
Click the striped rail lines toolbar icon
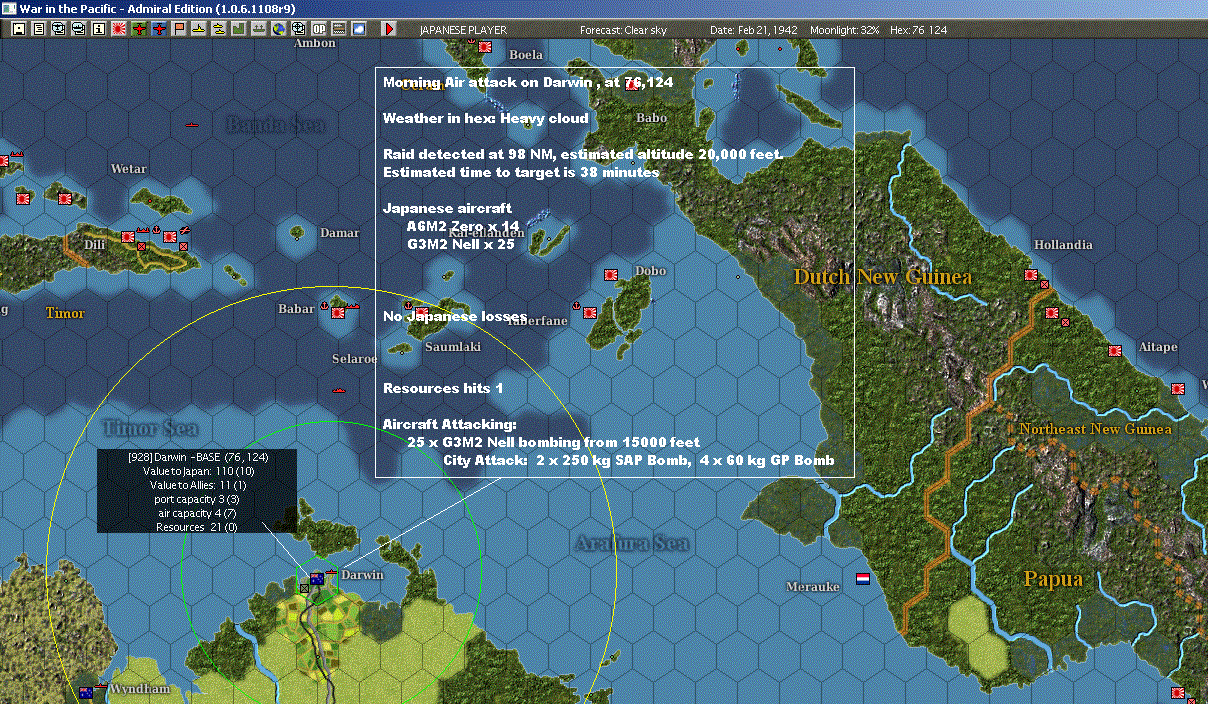point(338,29)
